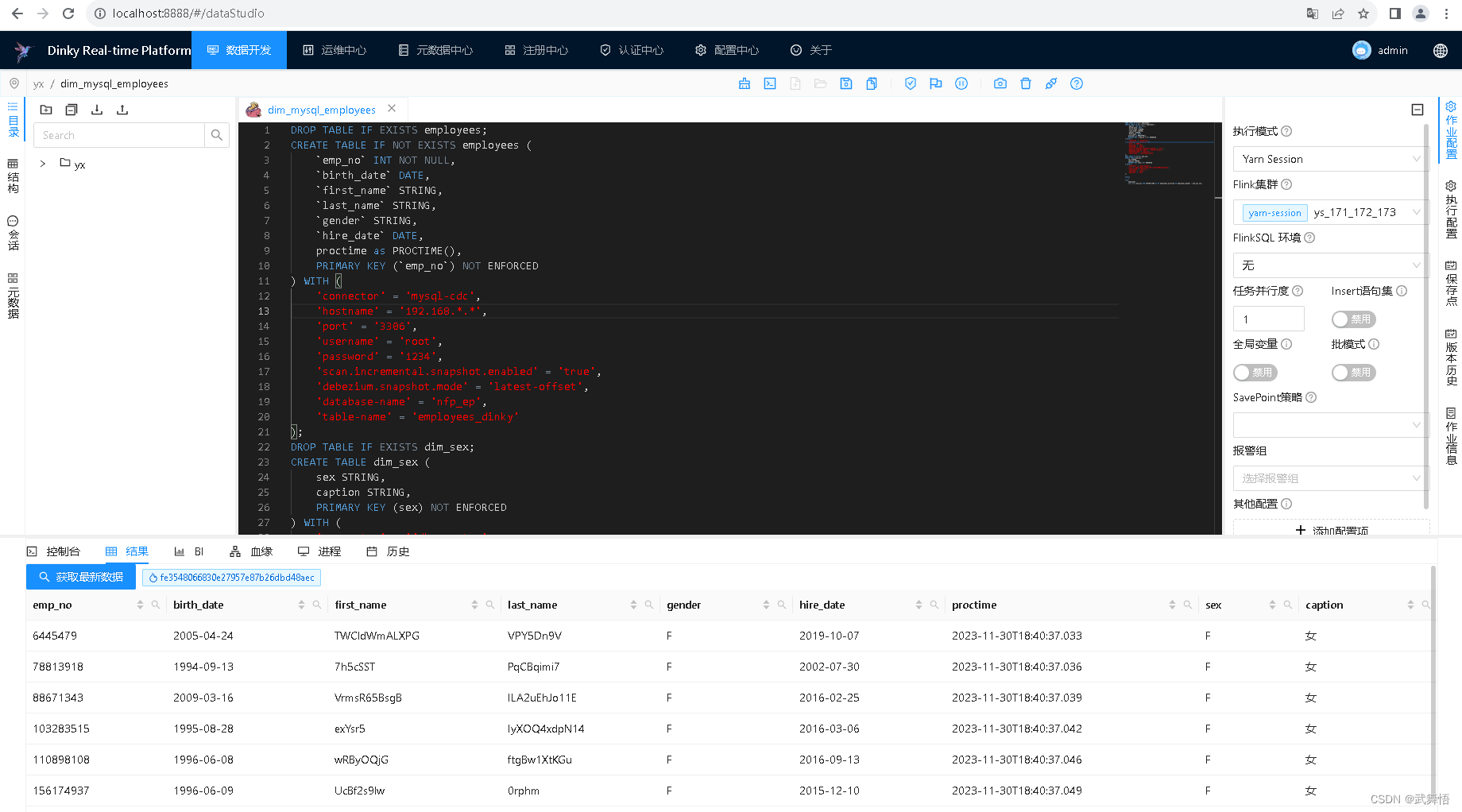Take a snapshot using the camera icon

tap(1000, 83)
